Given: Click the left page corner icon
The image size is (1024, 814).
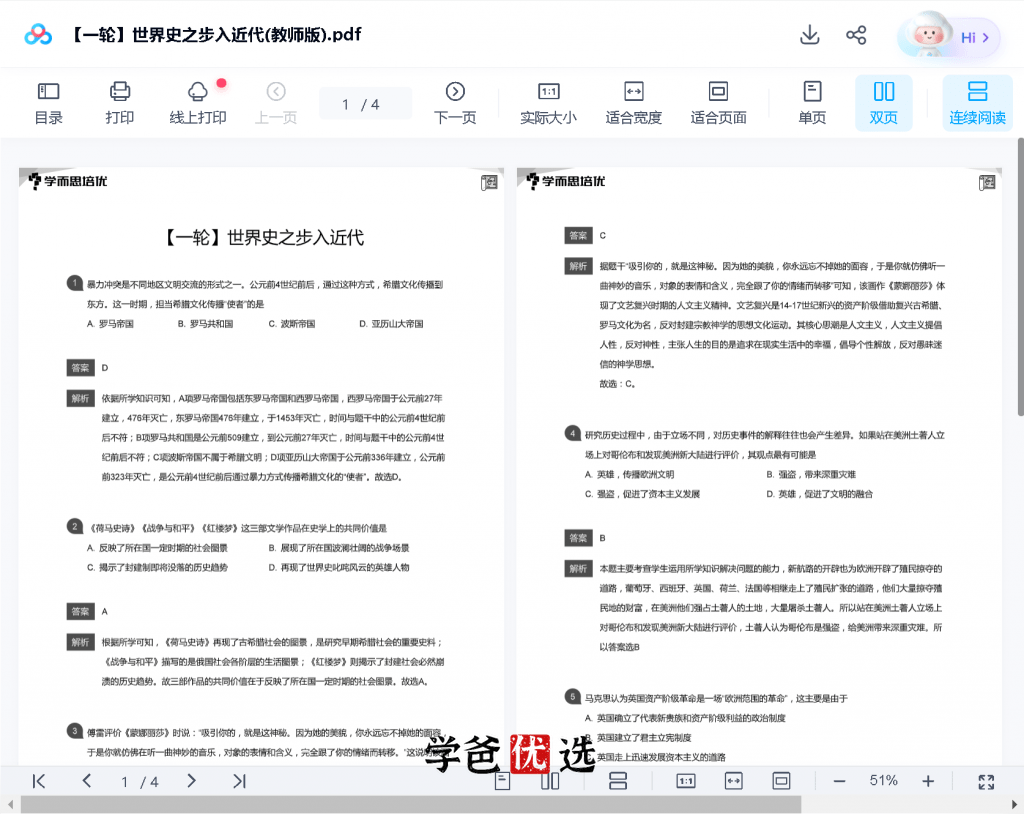Looking at the screenshot, I should (x=489, y=182).
